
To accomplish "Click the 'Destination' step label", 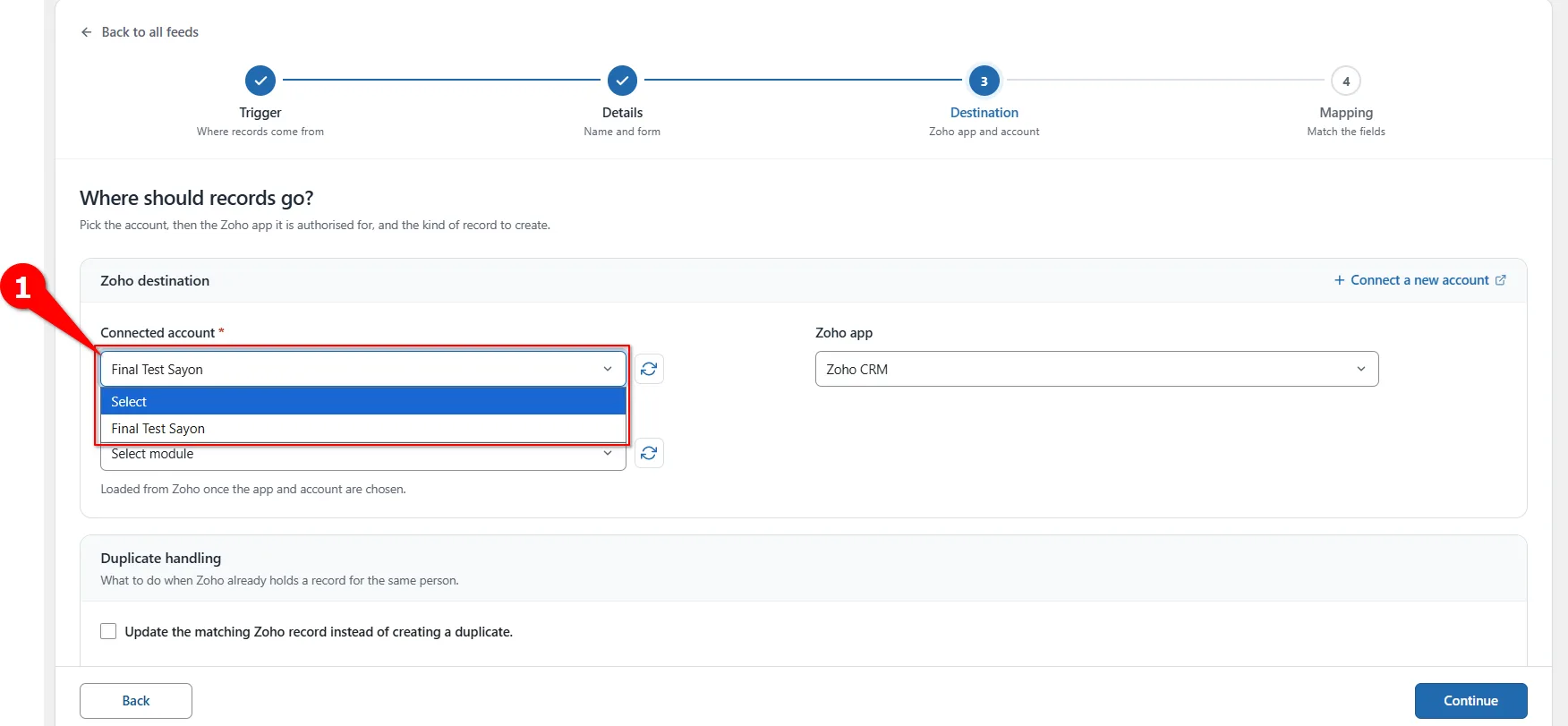I will click(x=984, y=113).
